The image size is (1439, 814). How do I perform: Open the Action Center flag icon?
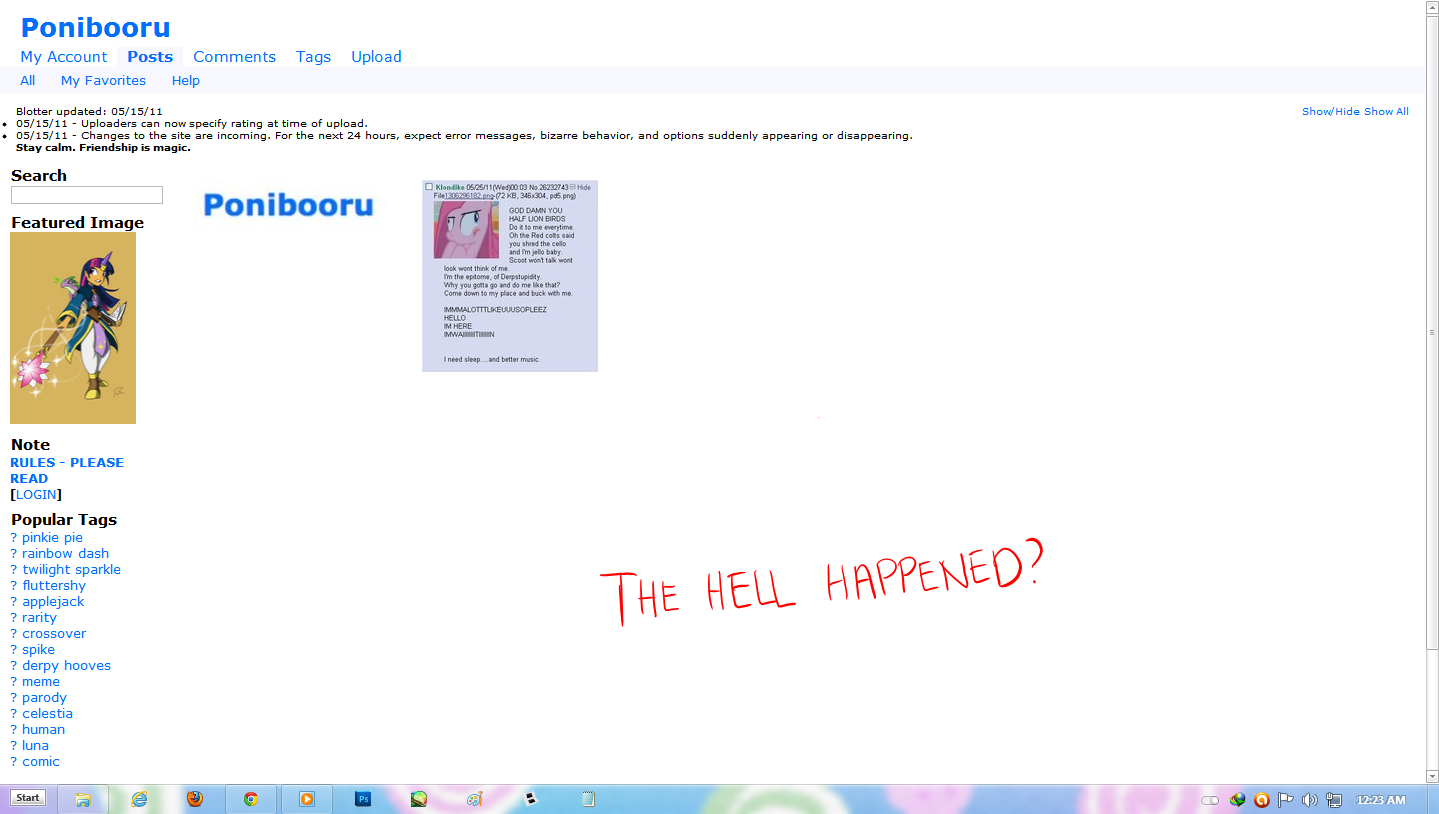click(1286, 800)
